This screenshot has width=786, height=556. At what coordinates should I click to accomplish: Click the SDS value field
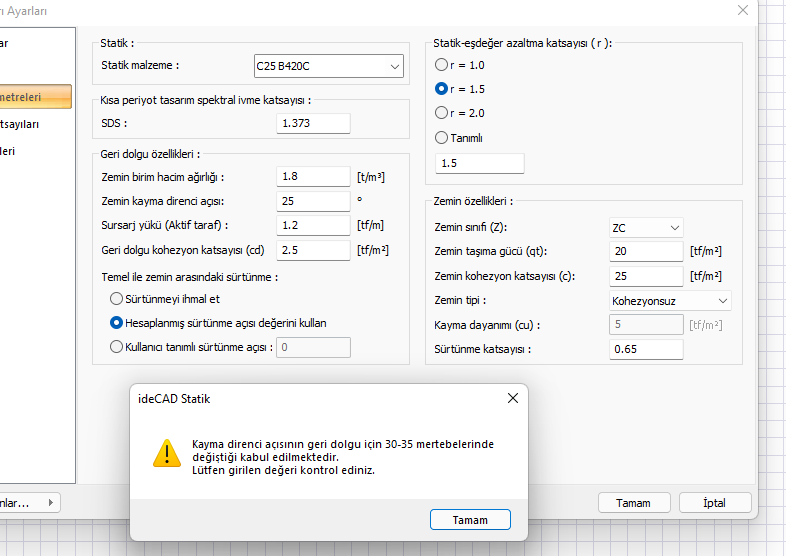pyautogui.click(x=313, y=123)
